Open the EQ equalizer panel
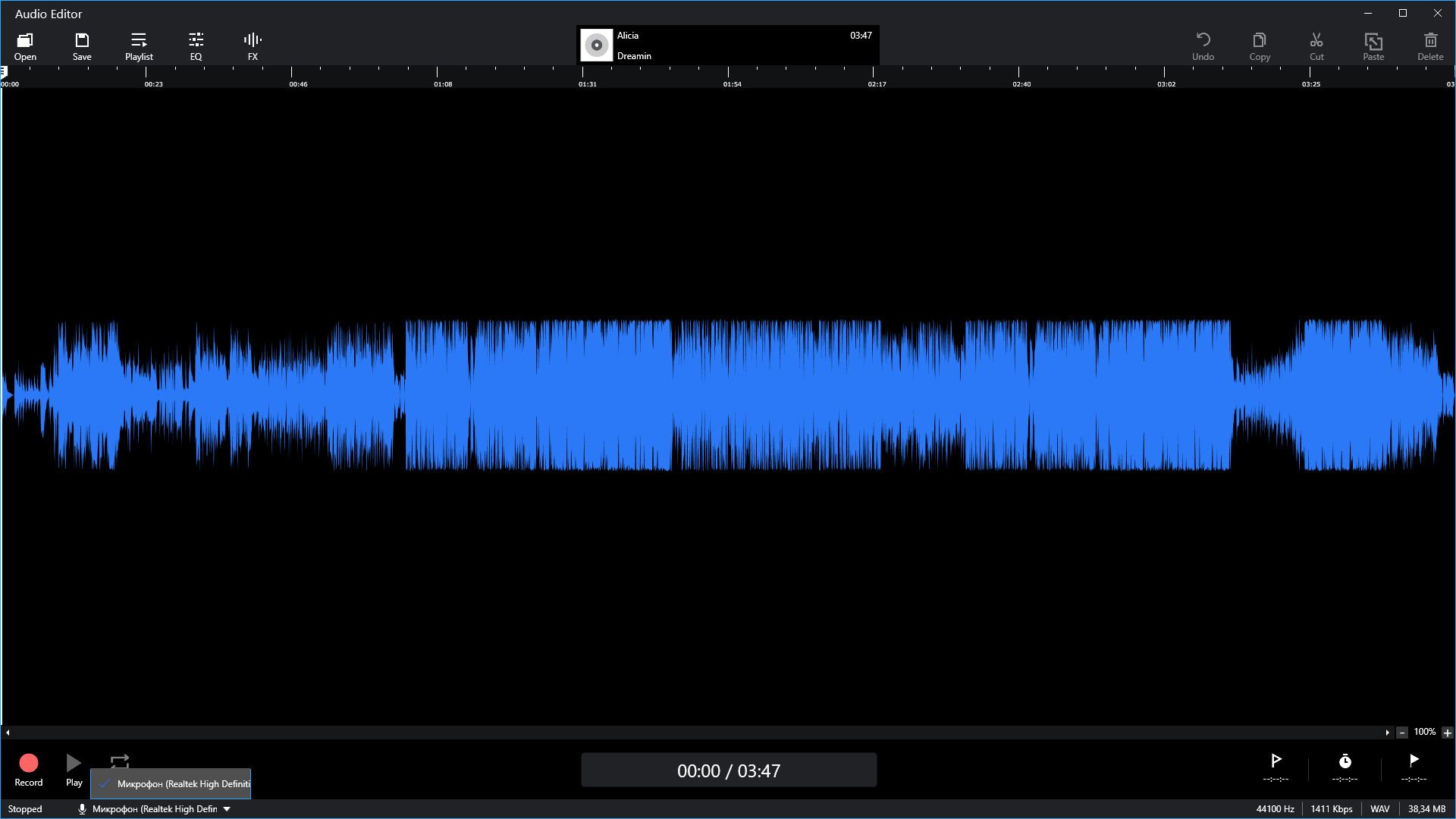 (196, 45)
